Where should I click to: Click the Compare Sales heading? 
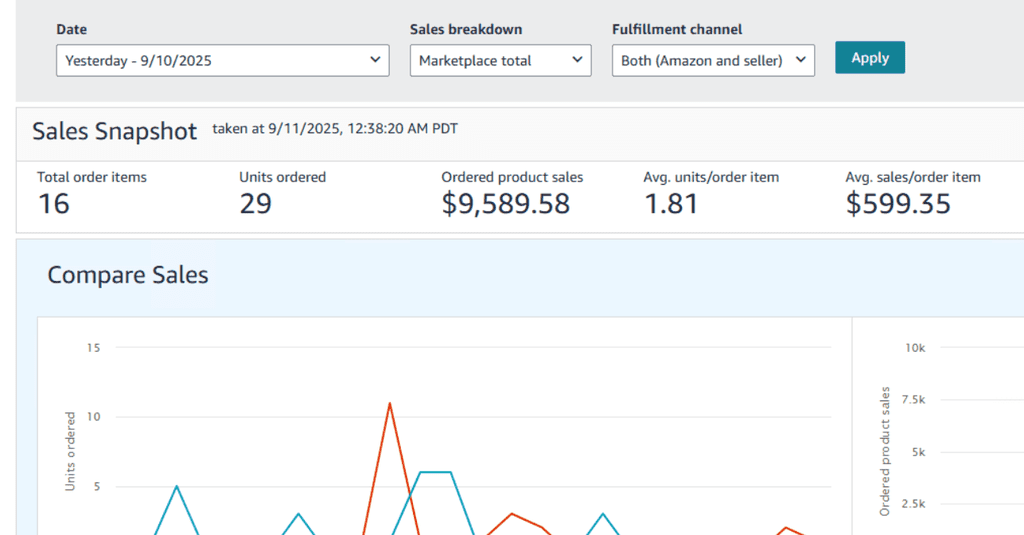tap(128, 275)
